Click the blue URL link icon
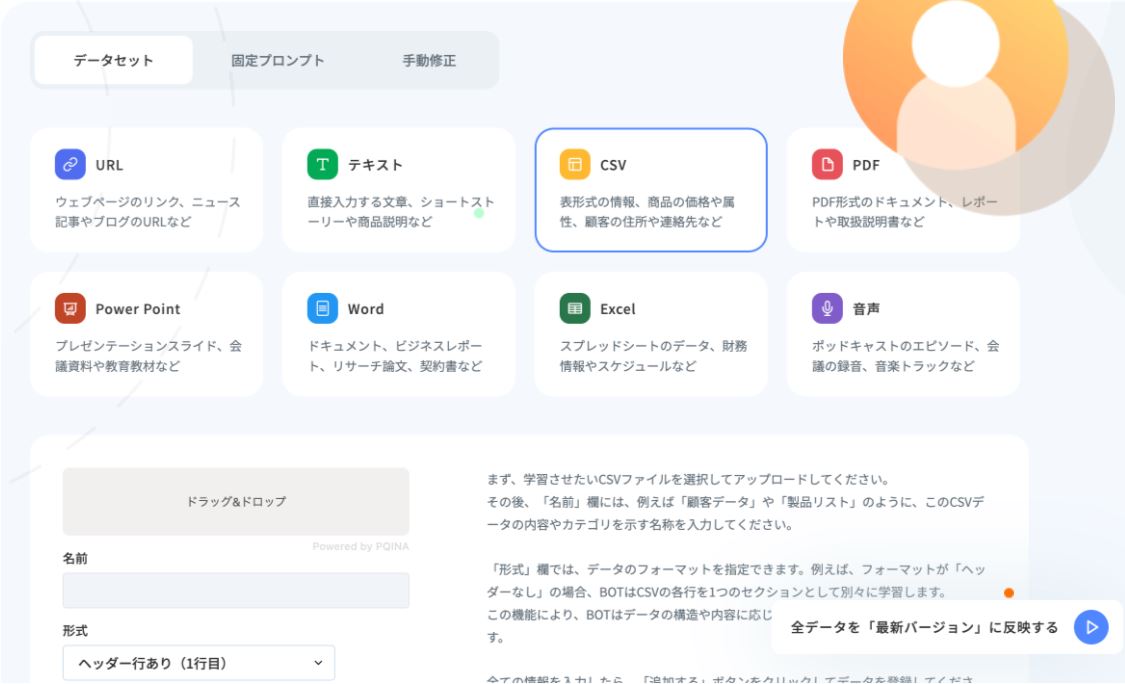 click(70, 165)
